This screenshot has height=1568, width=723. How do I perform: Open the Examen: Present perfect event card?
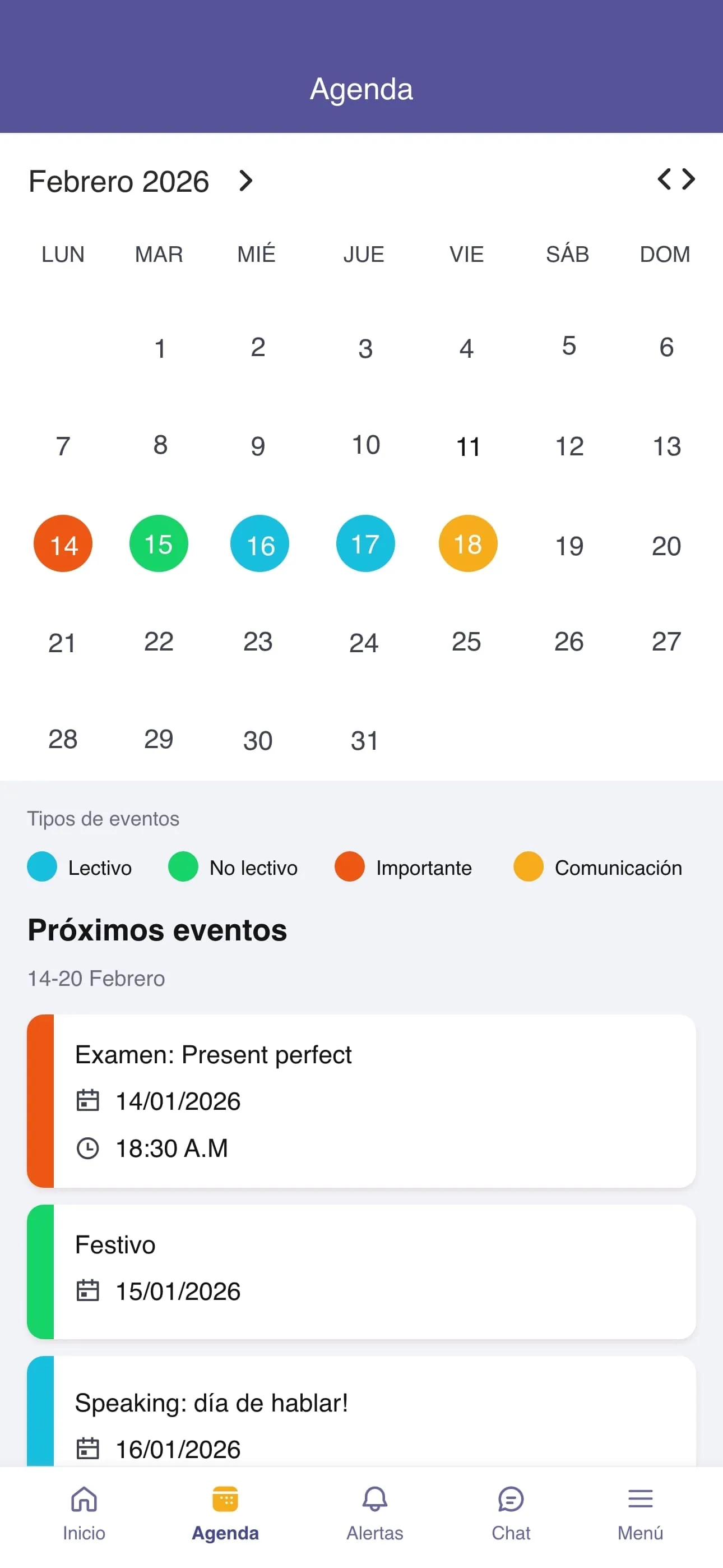click(x=361, y=1101)
